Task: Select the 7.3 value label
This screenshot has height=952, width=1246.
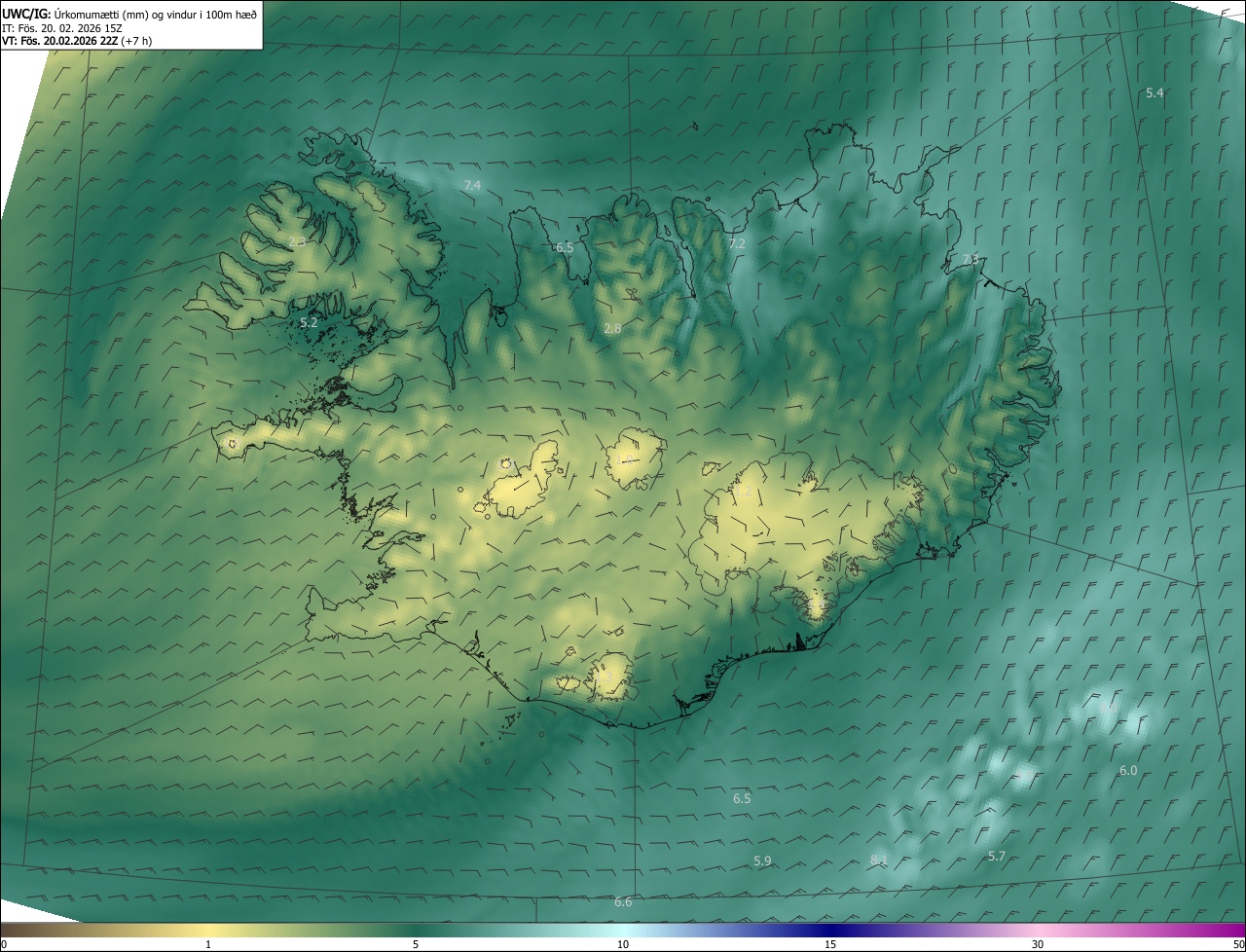Action: click(971, 259)
